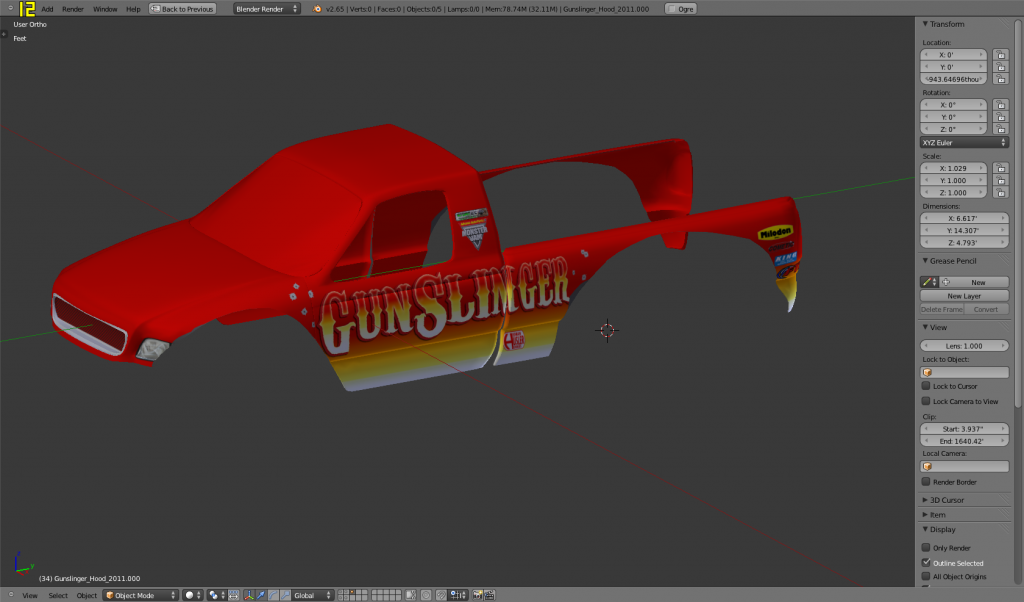Open the Object Mode dropdown
Viewport: 1024px width, 602px height.
click(140, 595)
